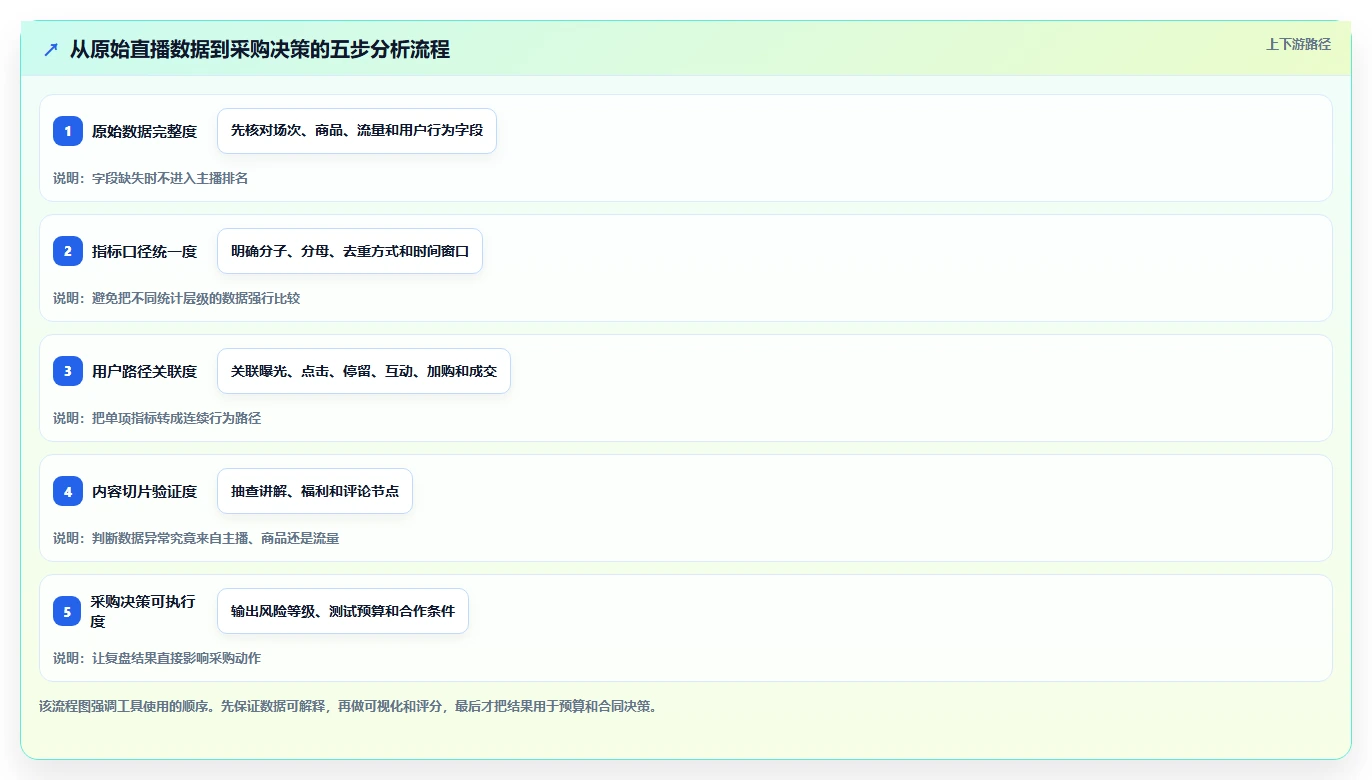
Task: Click the pill 先核对场次、商品、流量和用户行为字段
Action: point(357,131)
